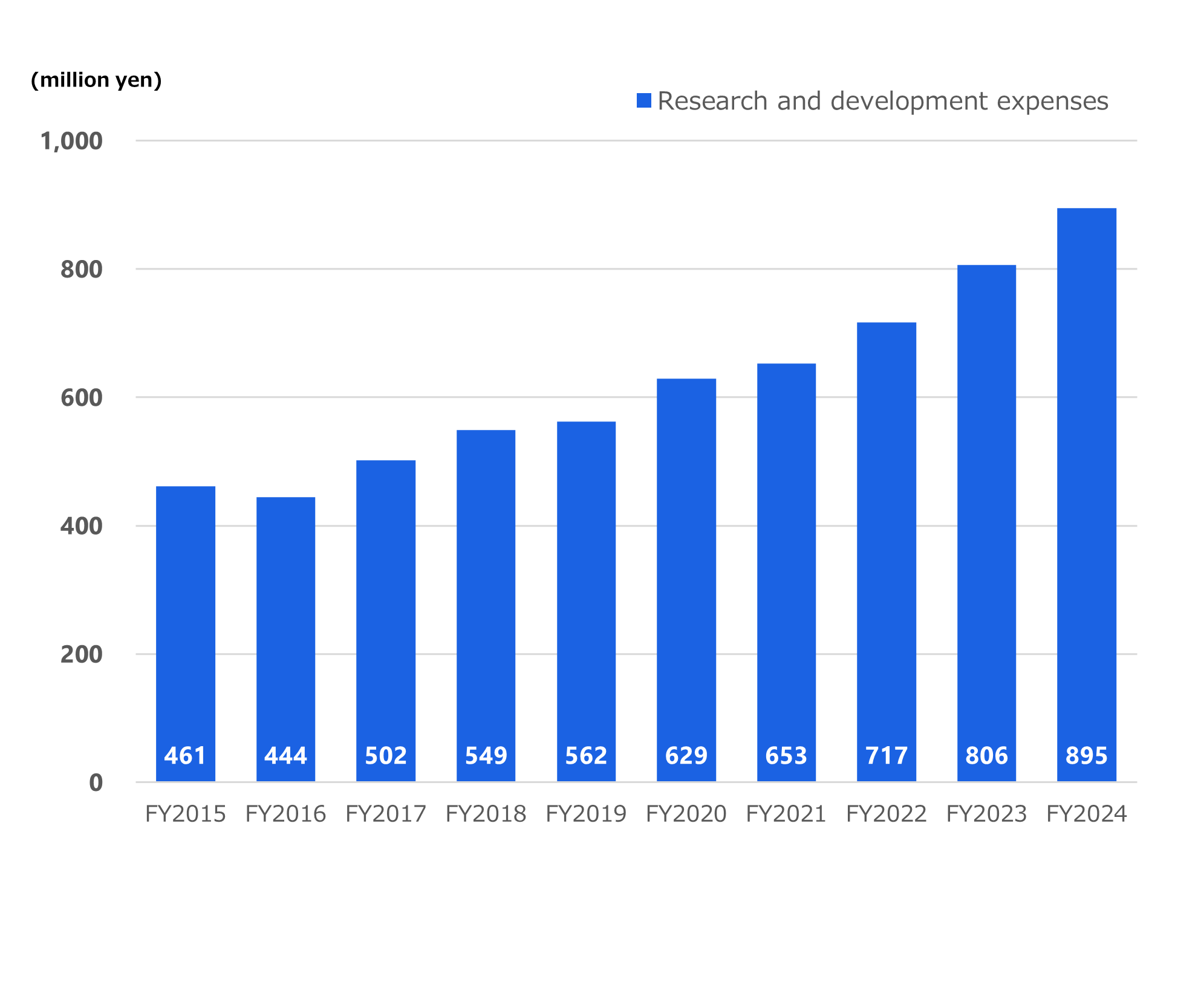Click the blue legend swatch square
Viewport: 1201px width, 1008px height.
pyautogui.click(x=644, y=101)
